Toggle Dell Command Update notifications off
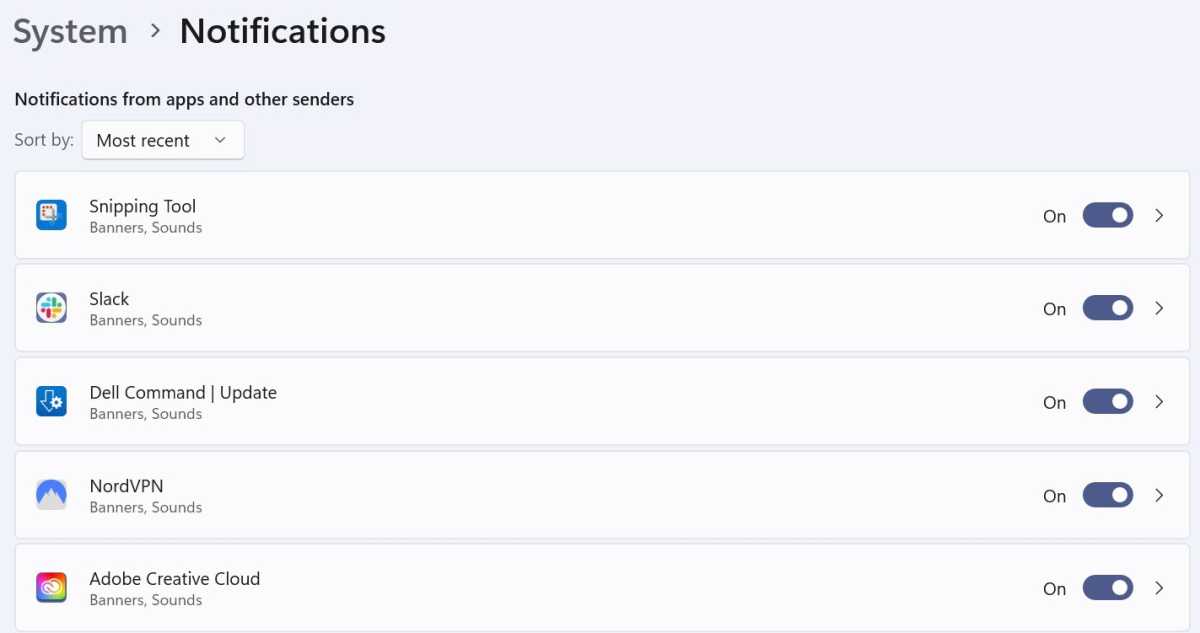1200x633 pixels. click(1108, 401)
